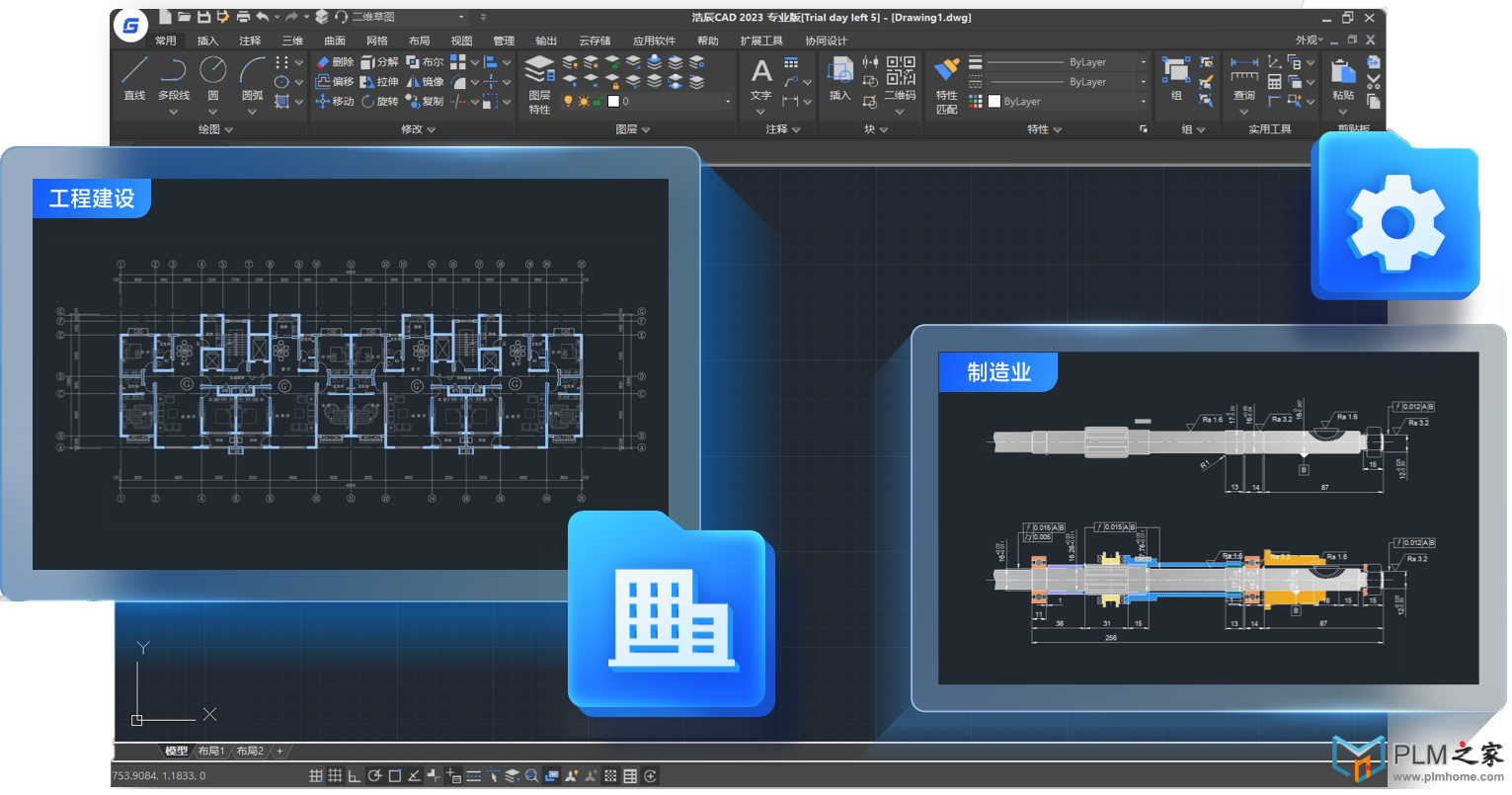Image resolution: width=1512 pixels, height=795 pixels.
Task: Open the 外观 appearance dropdown
Action: tap(1309, 40)
